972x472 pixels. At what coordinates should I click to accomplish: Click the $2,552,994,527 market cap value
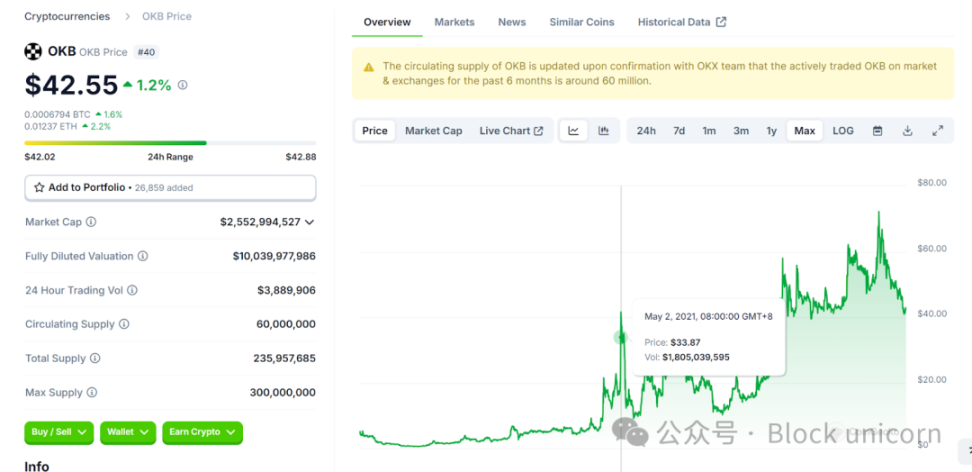(260, 222)
